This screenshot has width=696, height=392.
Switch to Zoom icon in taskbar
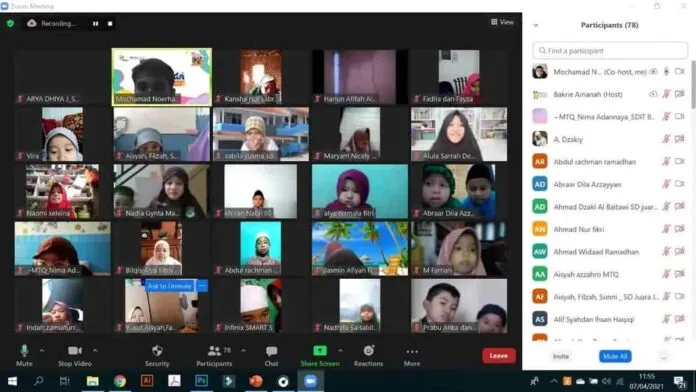click(310, 381)
